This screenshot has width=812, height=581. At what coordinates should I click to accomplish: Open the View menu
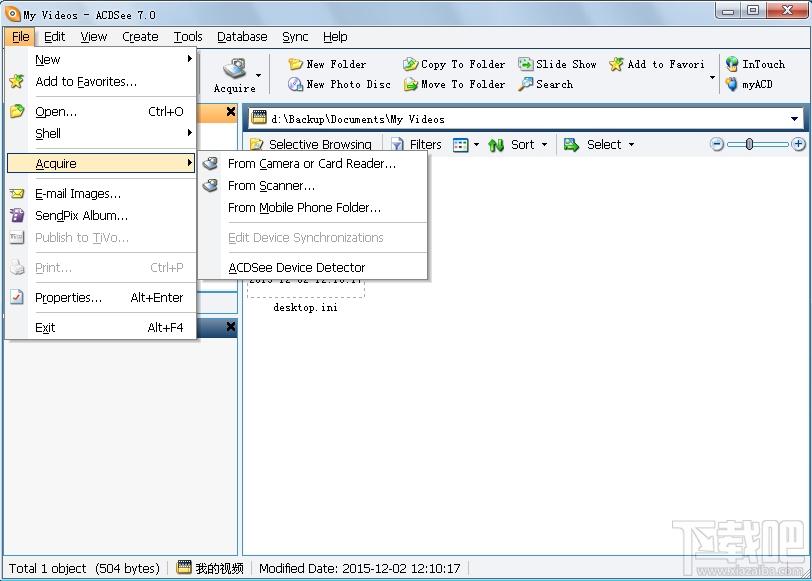pos(94,37)
